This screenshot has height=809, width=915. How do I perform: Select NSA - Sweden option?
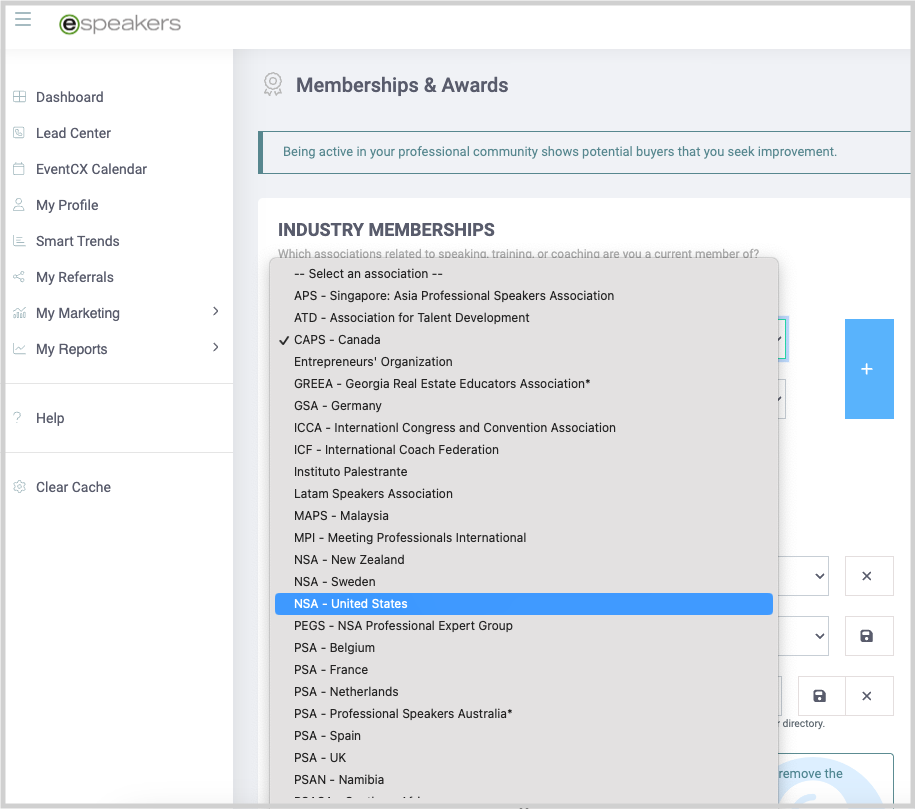523,582
